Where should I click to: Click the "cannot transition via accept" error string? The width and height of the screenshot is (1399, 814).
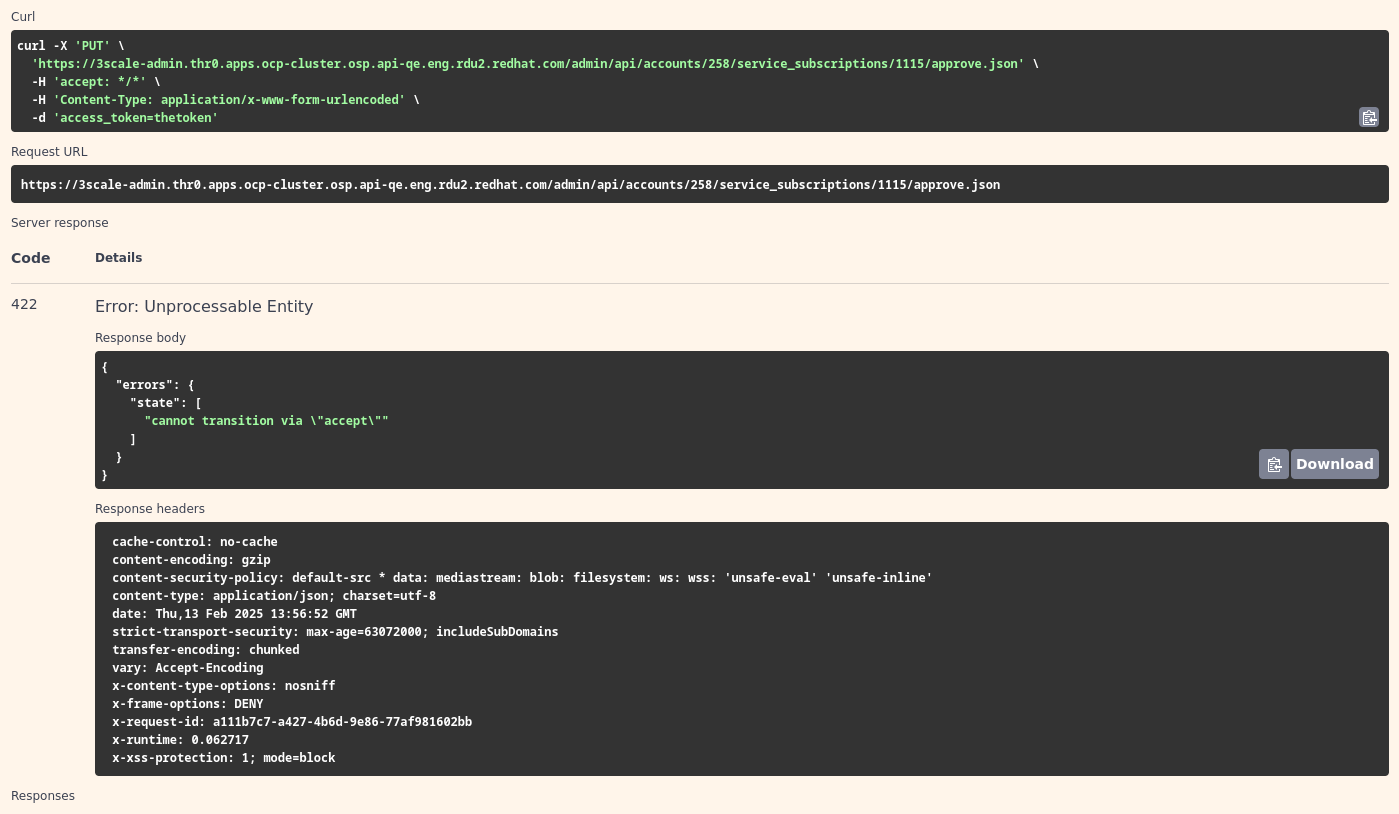coord(266,421)
